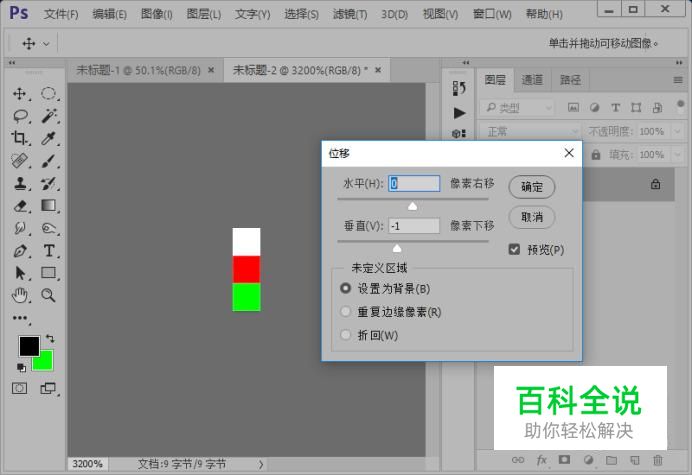
Task: Click the new group folder icon
Action: coord(611,460)
